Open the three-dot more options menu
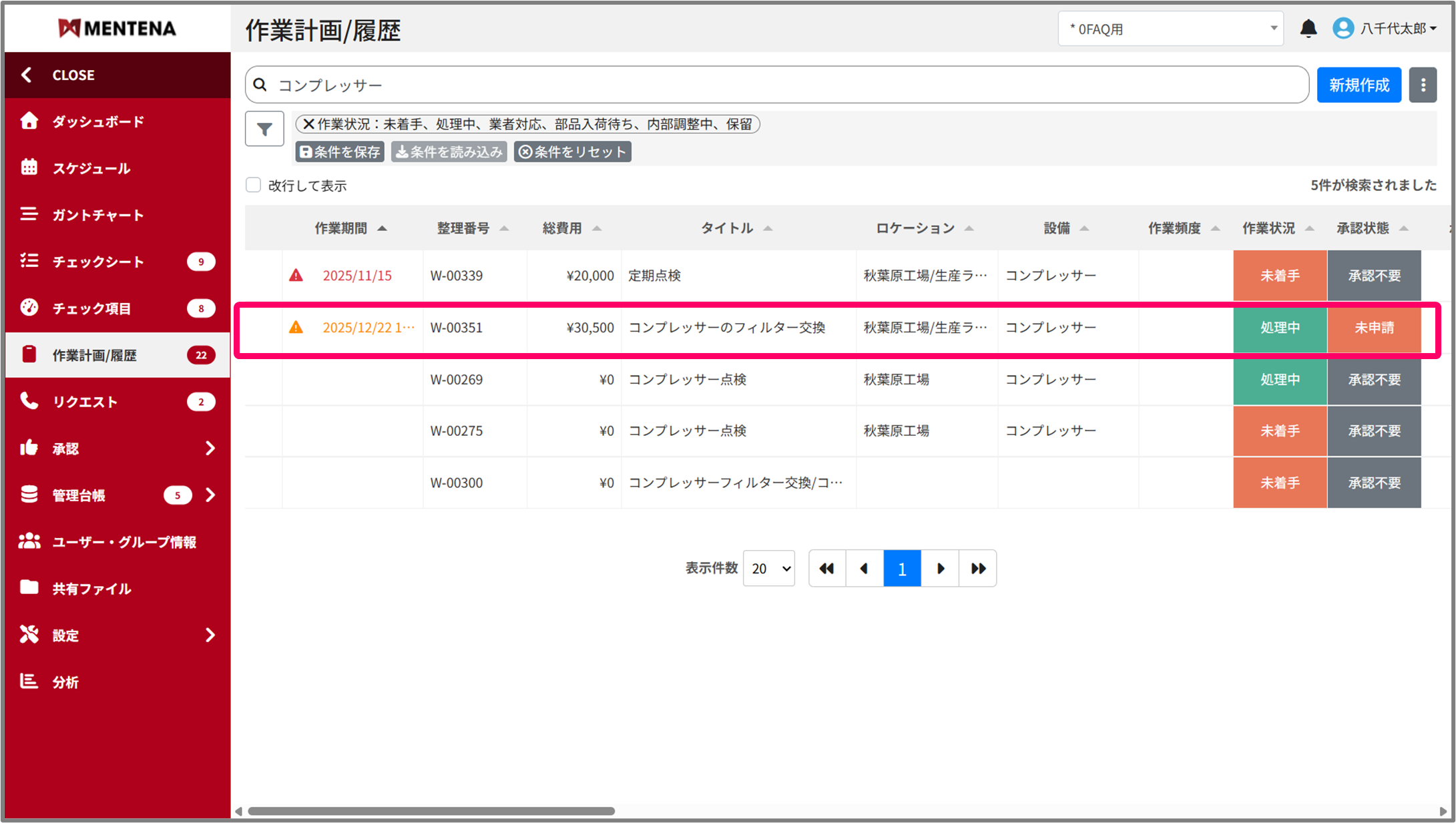 click(1423, 85)
